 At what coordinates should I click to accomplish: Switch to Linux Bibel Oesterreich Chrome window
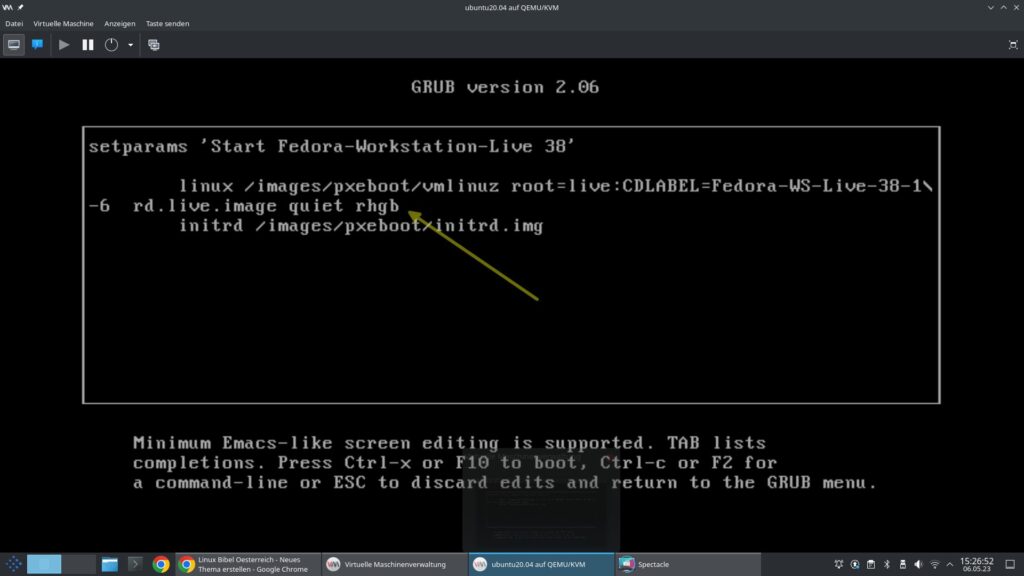pyautogui.click(x=248, y=564)
